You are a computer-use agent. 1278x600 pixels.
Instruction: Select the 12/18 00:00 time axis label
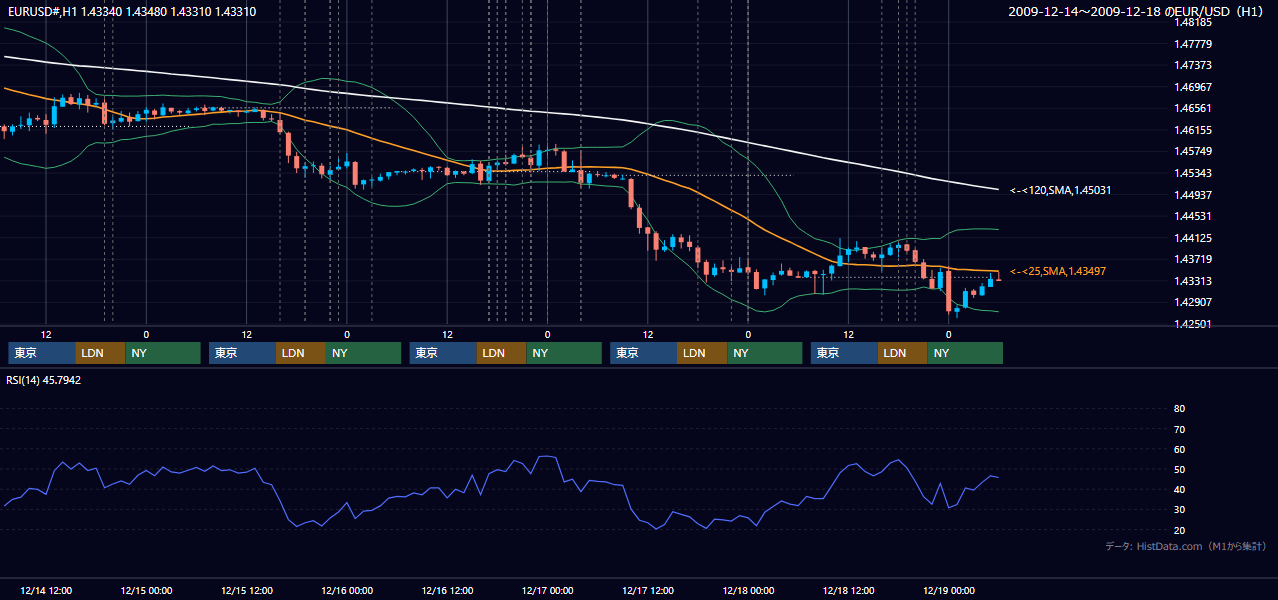click(x=748, y=590)
